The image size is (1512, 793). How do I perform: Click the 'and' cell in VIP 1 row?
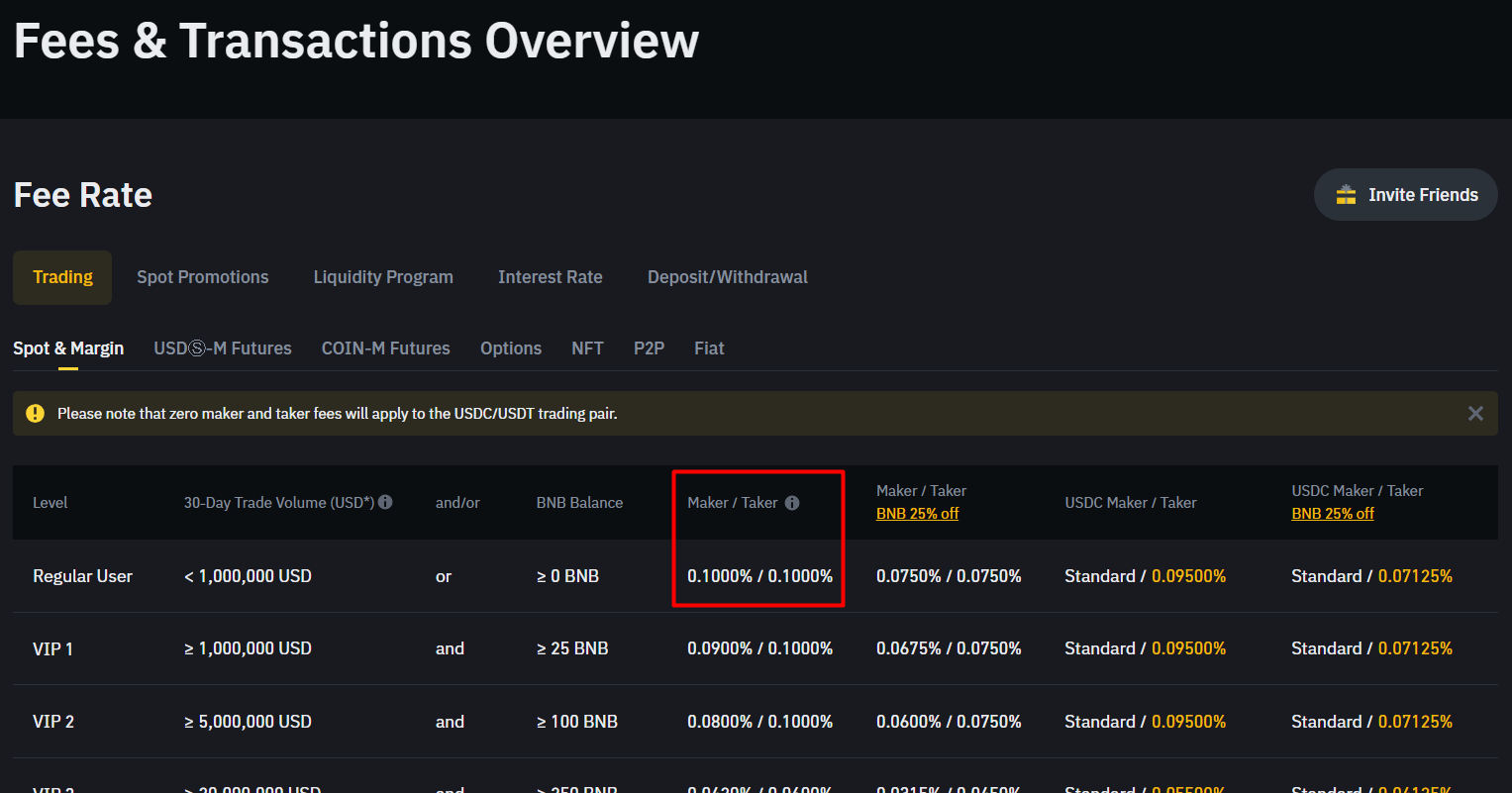coord(450,648)
